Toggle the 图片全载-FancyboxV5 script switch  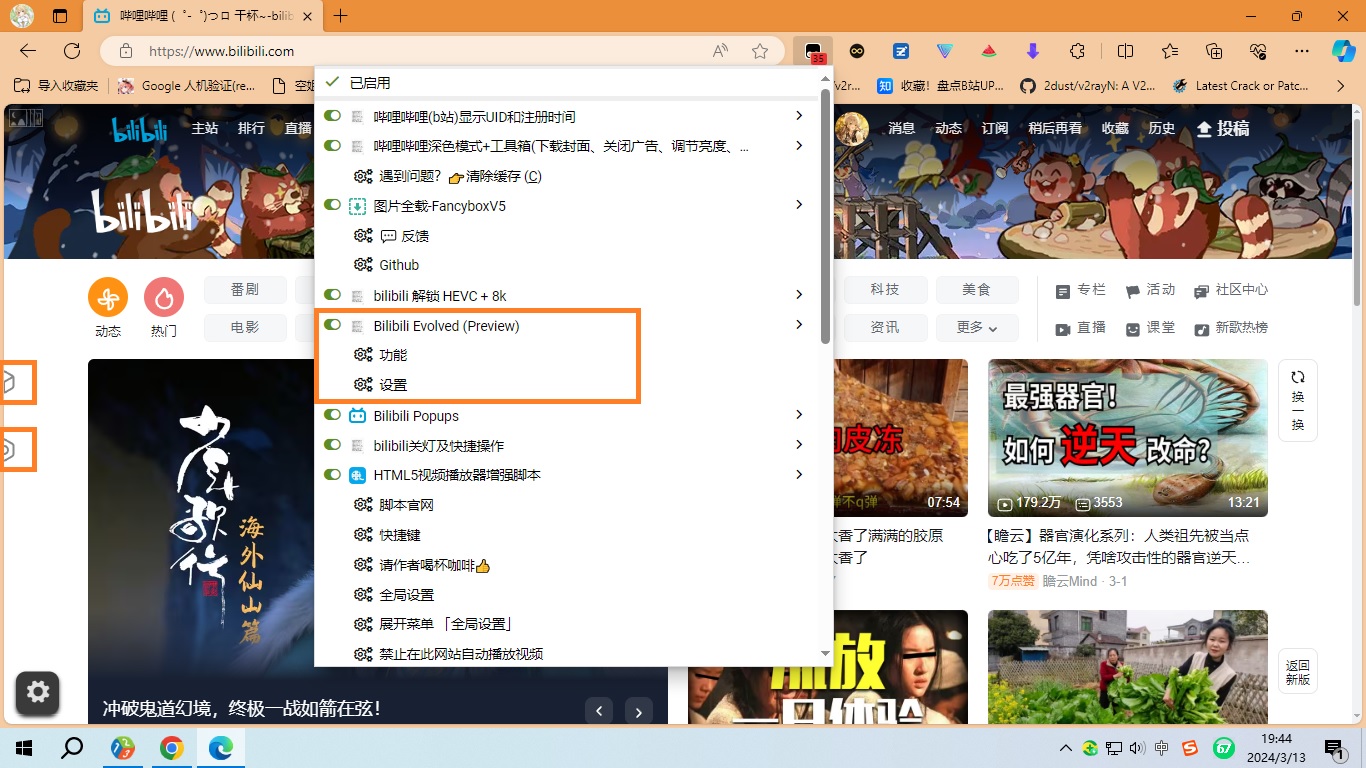[332, 205]
